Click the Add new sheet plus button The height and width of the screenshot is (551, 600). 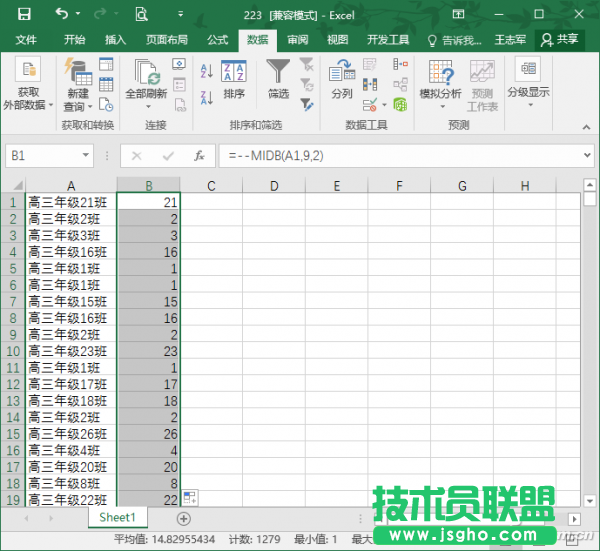pyautogui.click(x=184, y=518)
